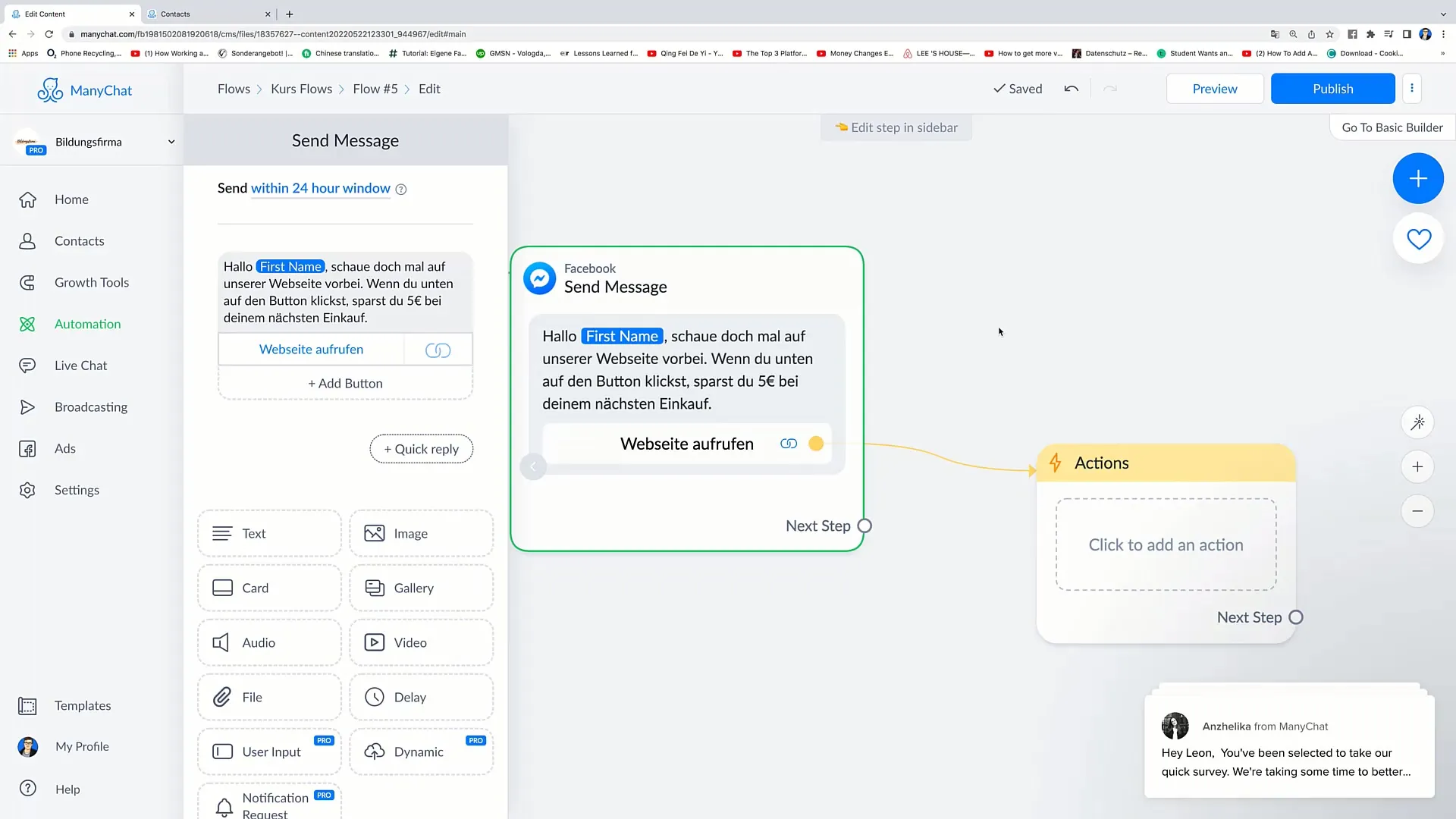
Task: Click the Actions node header
Action: 1166,463
